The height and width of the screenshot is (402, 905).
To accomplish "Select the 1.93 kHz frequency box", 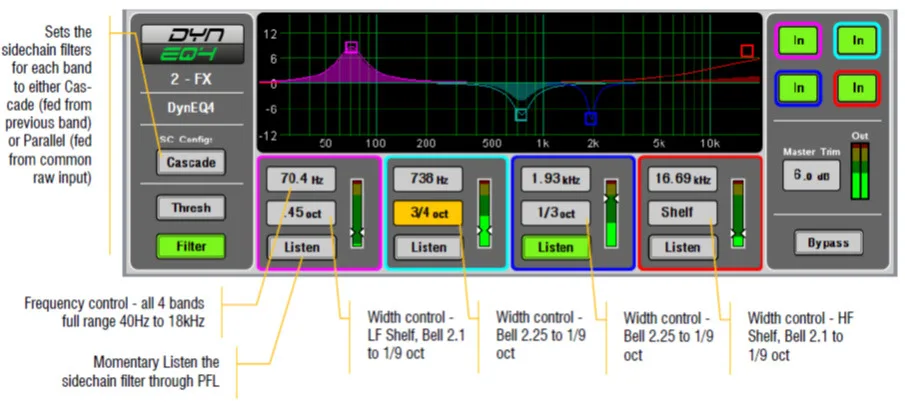I will [556, 179].
